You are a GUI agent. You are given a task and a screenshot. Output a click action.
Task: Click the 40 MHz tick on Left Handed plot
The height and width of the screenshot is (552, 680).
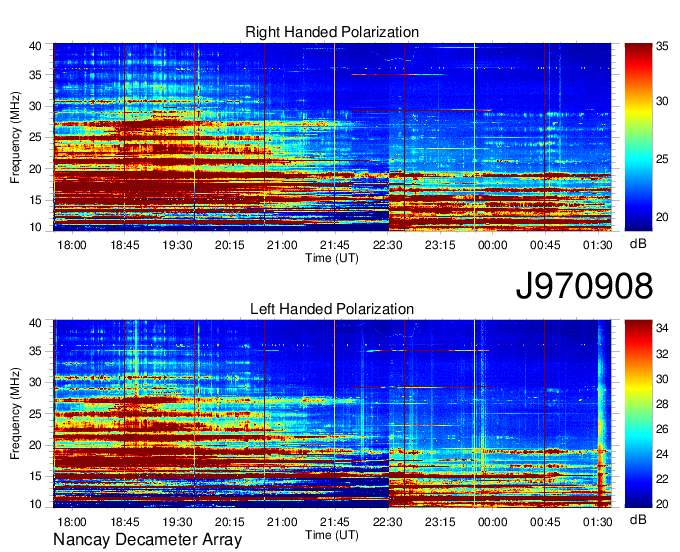point(35,323)
